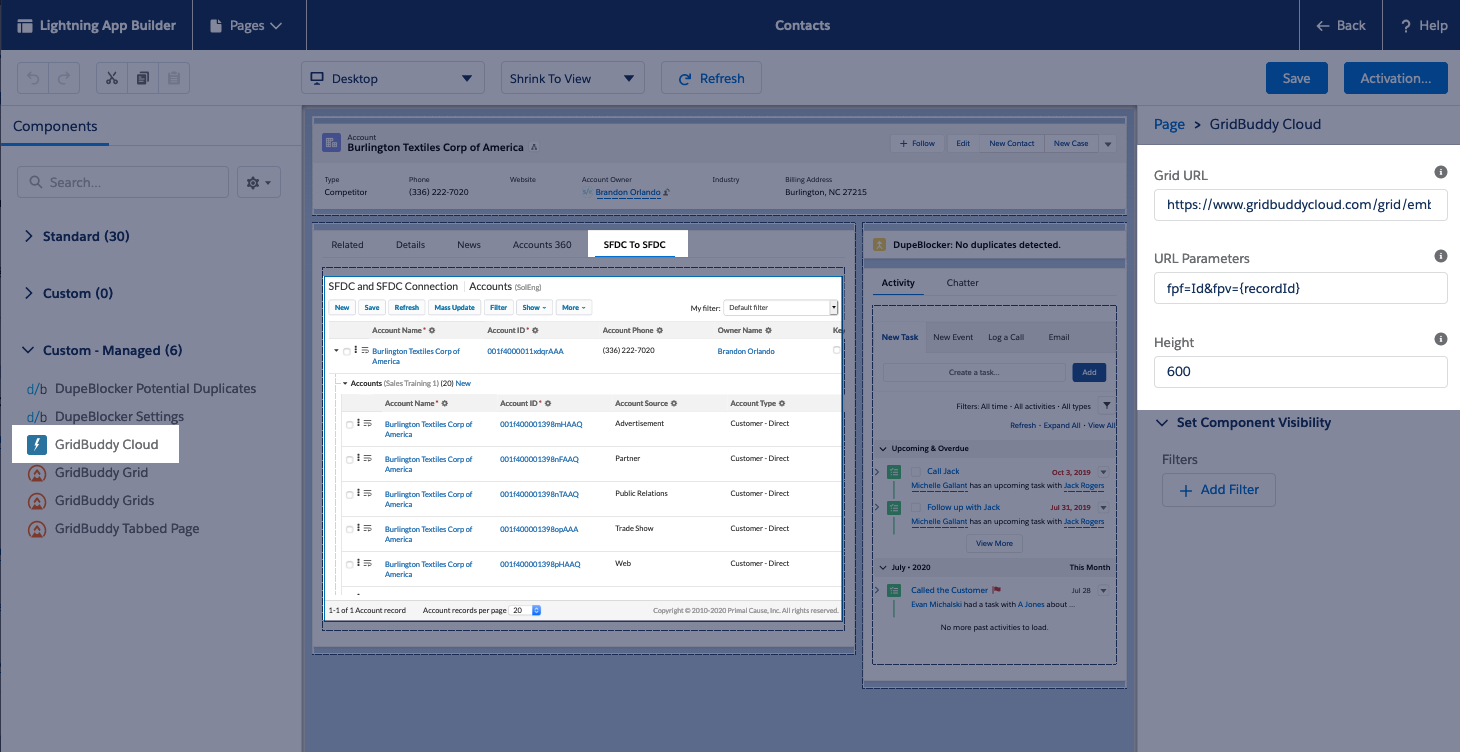
Task: Click the Account Type column gear icon
Action: coord(782,403)
